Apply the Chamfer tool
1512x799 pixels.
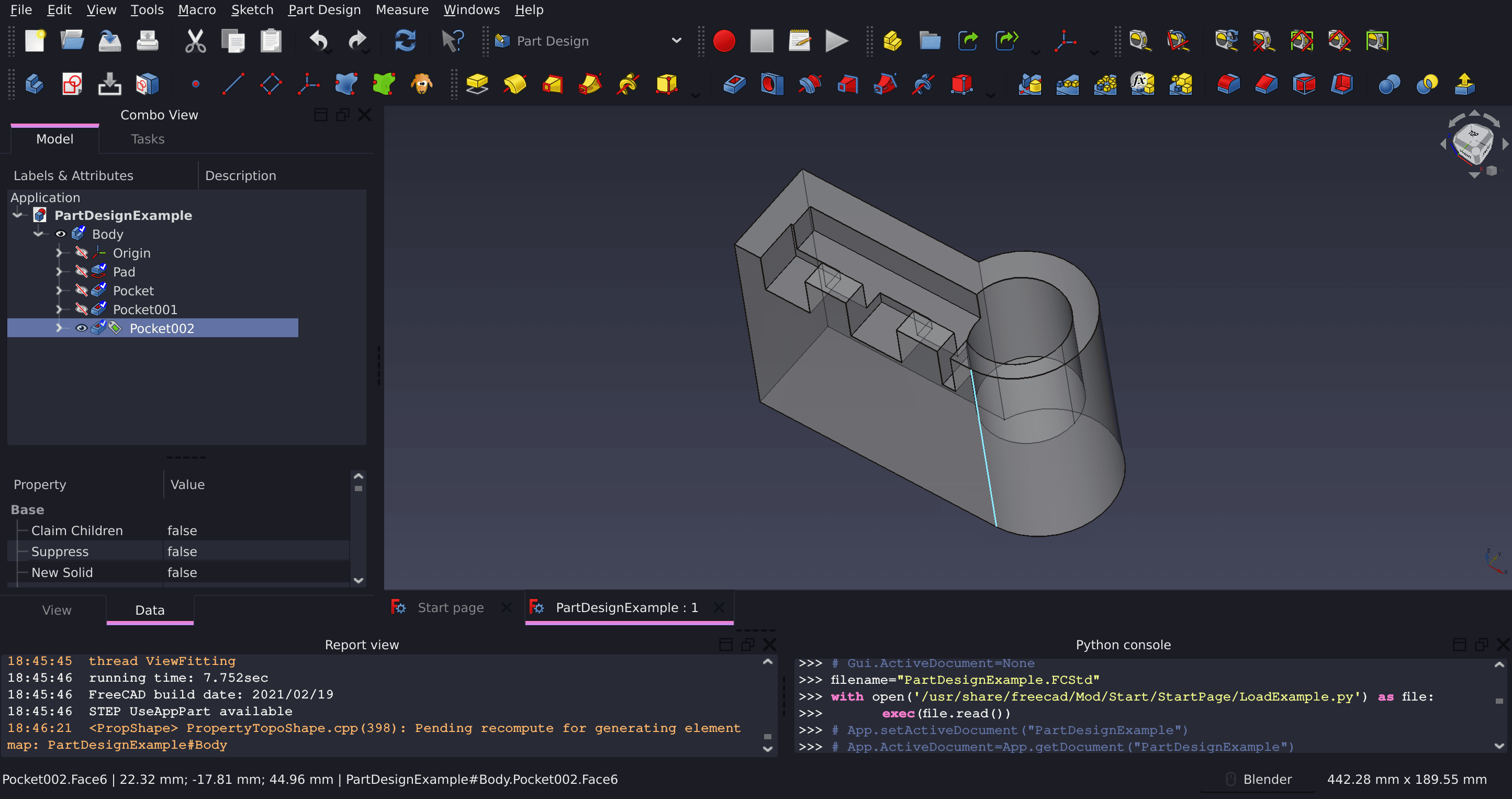(x=1266, y=84)
